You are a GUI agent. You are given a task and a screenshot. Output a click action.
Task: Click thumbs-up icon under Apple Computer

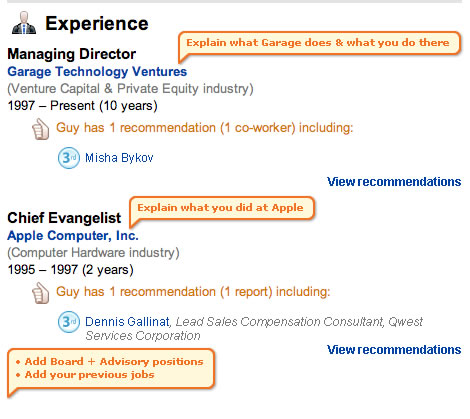tap(40, 293)
